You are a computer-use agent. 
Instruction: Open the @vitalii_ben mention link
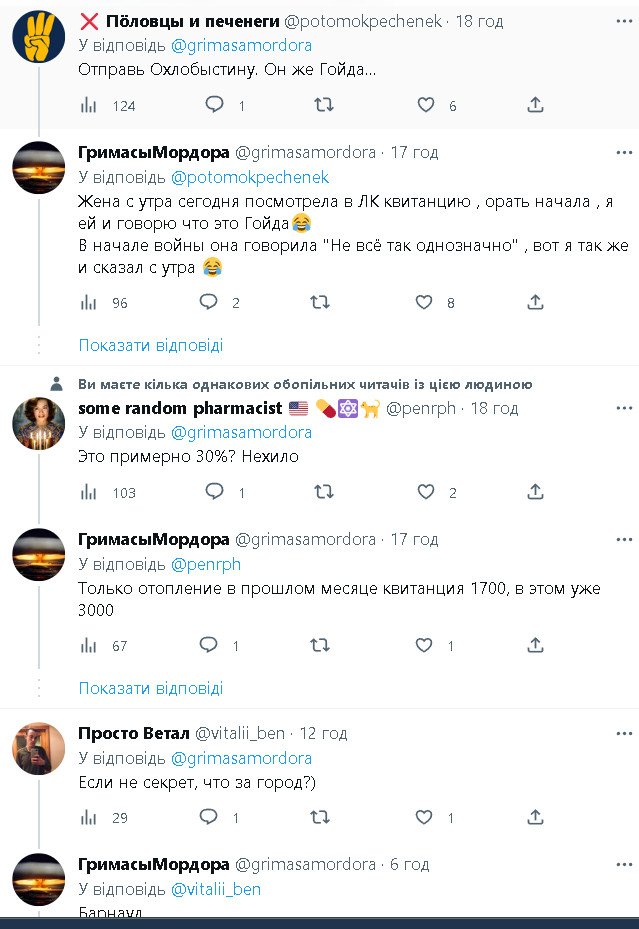[x=216, y=889]
